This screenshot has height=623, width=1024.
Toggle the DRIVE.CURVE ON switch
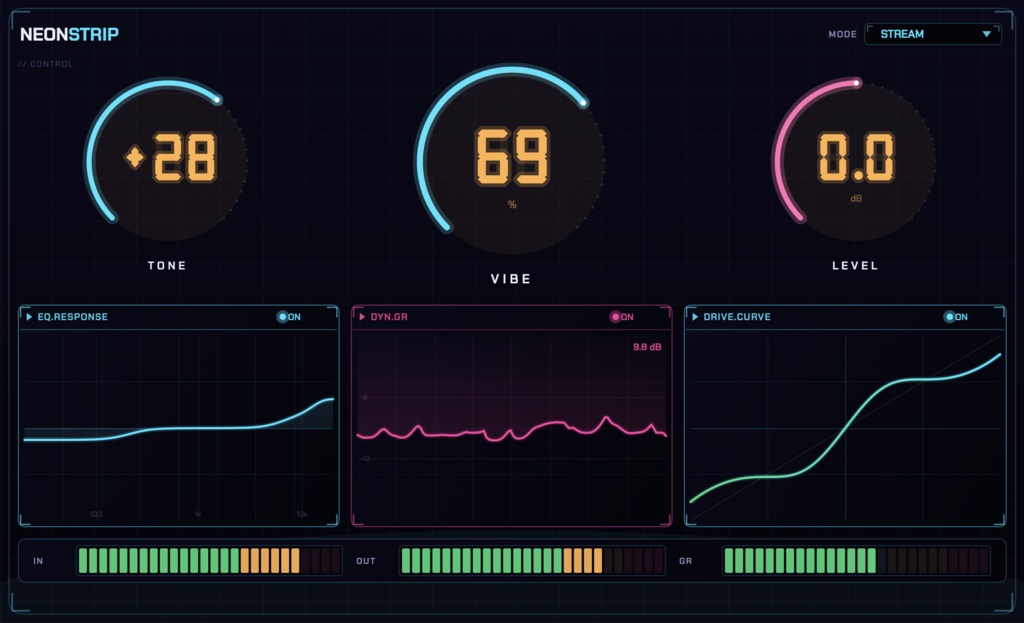[955, 317]
